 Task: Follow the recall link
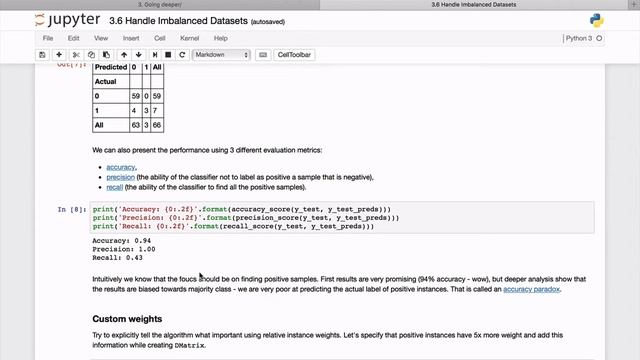[115, 187]
